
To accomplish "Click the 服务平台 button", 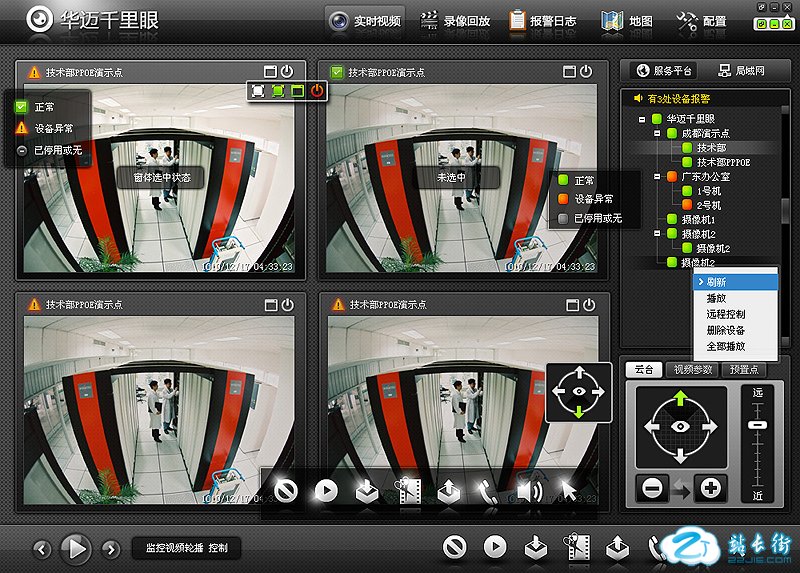I will 662,71.
